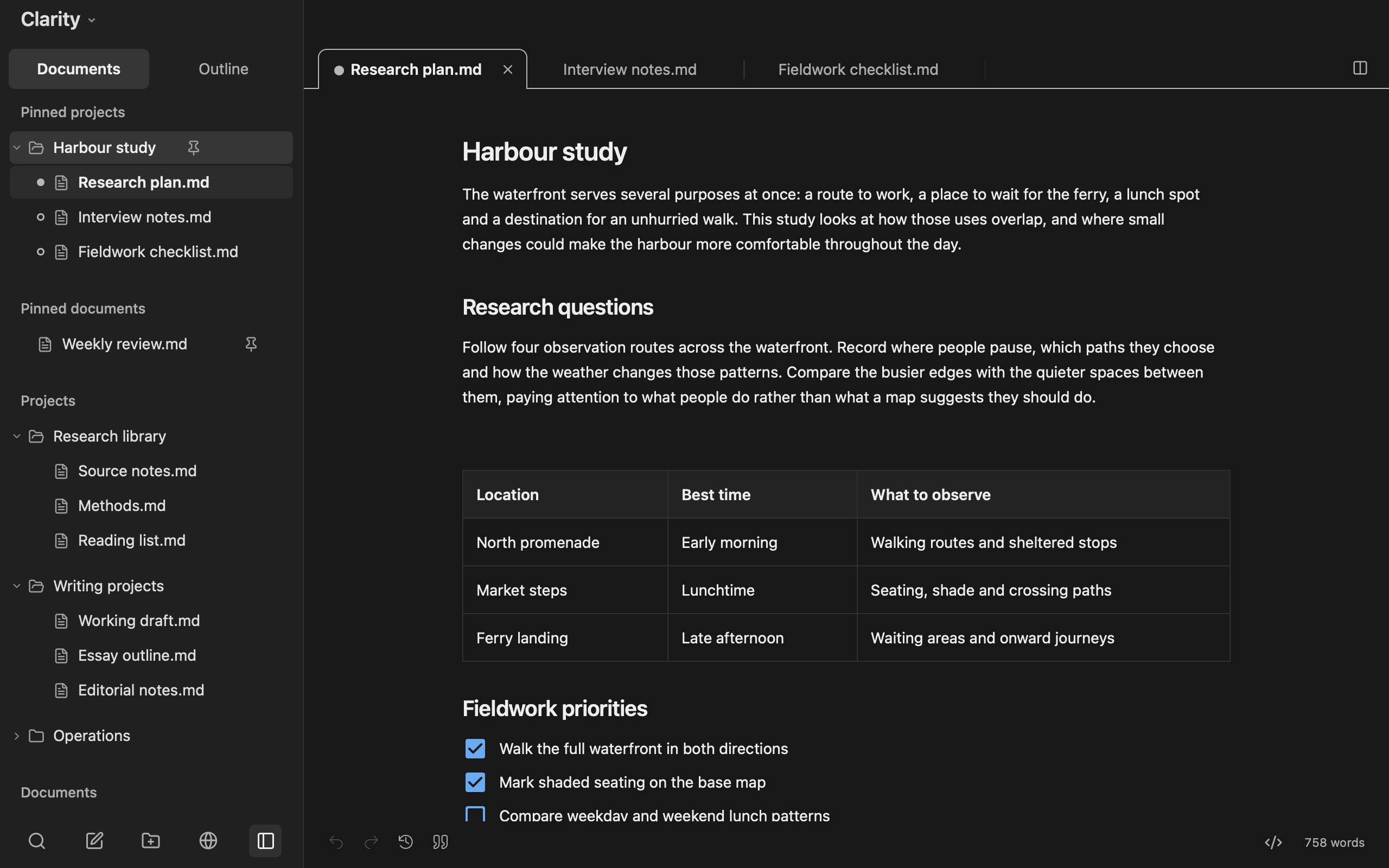Toggle the sidebar panel button
This screenshot has height=868, width=1389.
pos(265,841)
